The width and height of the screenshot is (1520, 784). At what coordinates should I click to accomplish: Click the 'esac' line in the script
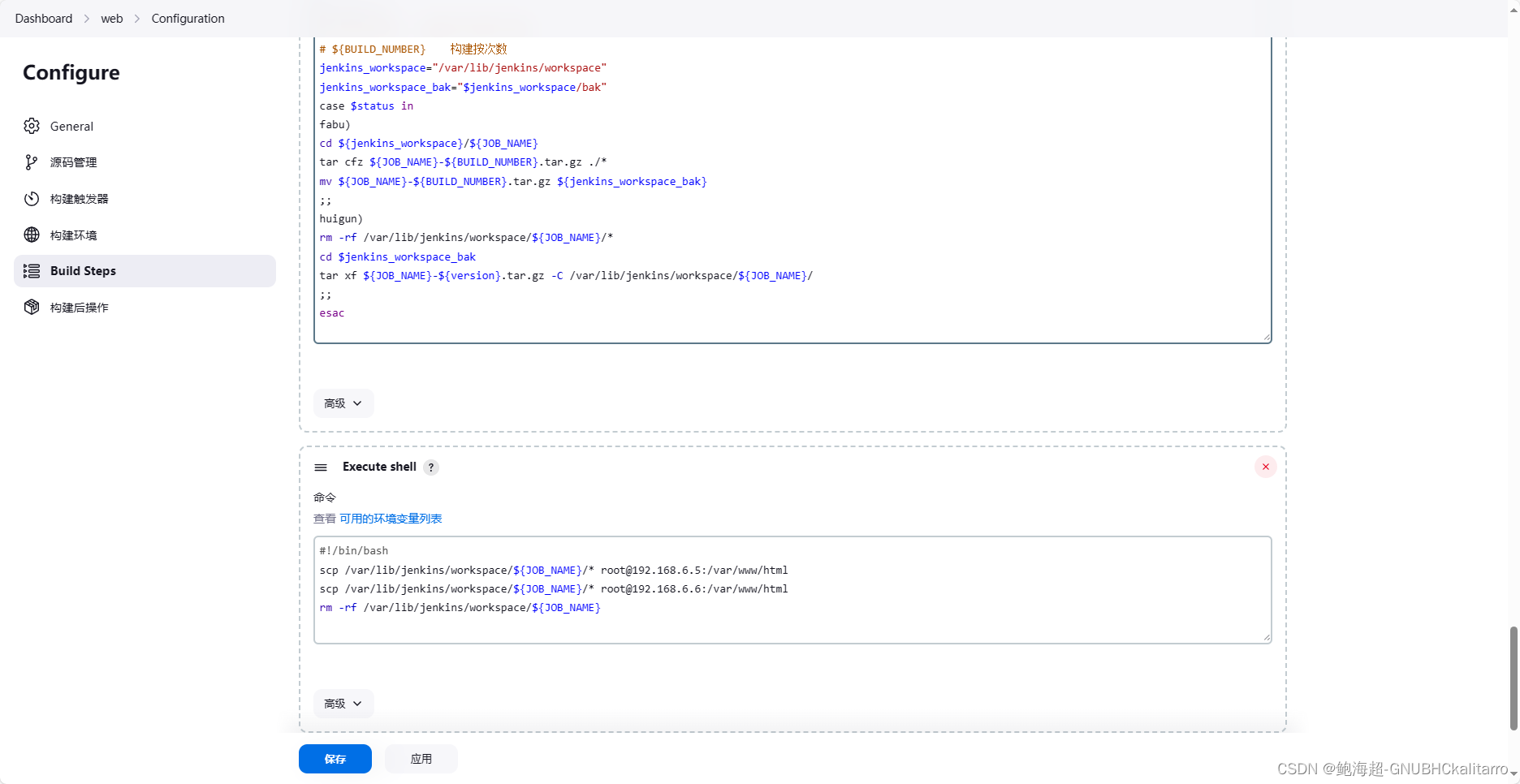click(332, 313)
